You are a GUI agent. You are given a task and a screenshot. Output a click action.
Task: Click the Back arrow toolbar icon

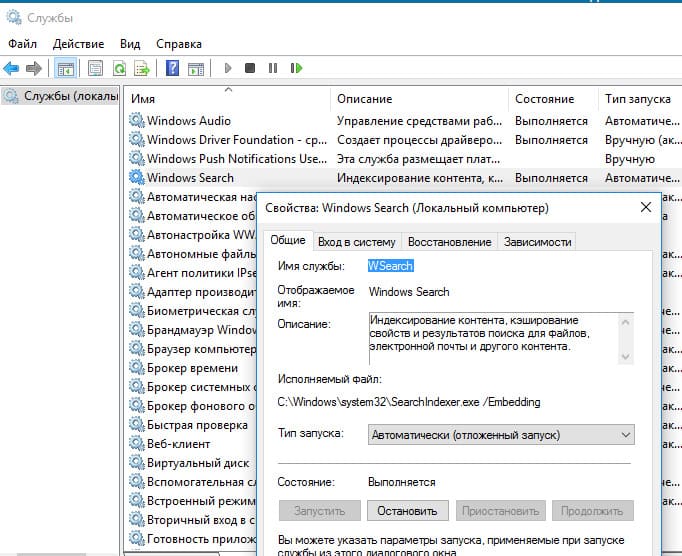[x=11, y=68]
